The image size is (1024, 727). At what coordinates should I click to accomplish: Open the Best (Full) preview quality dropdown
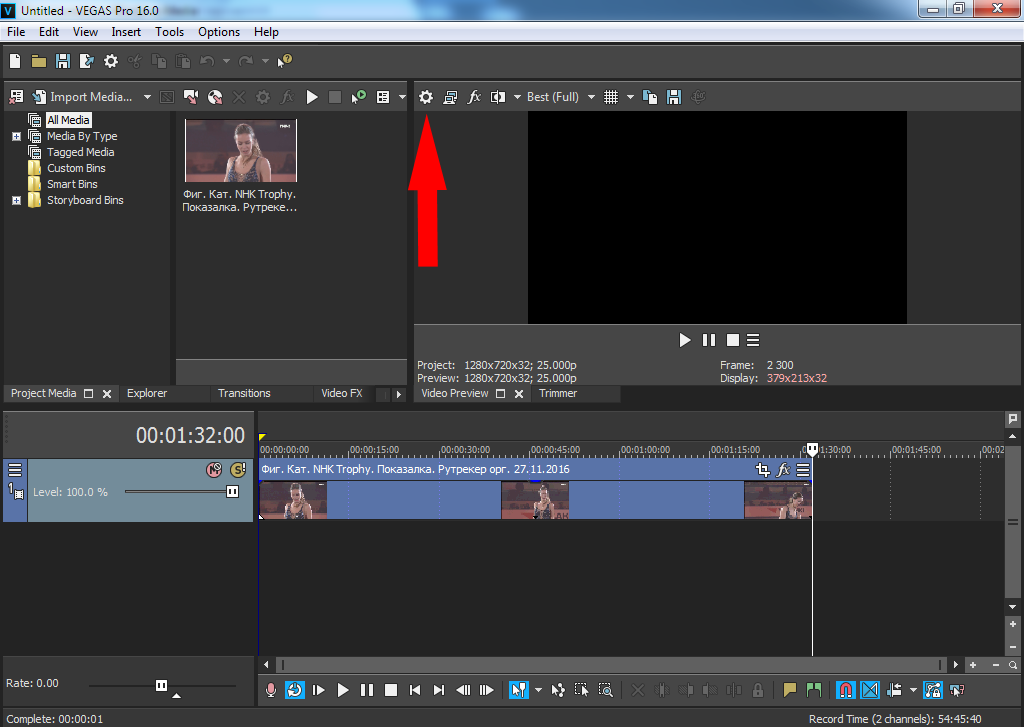[x=560, y=97]
